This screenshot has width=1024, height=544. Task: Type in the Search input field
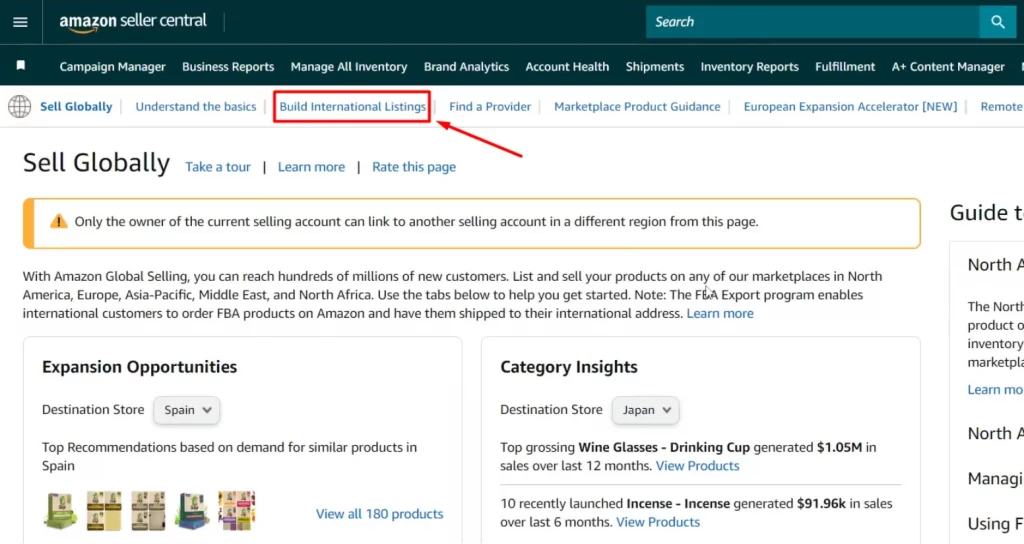coord(810,22)
